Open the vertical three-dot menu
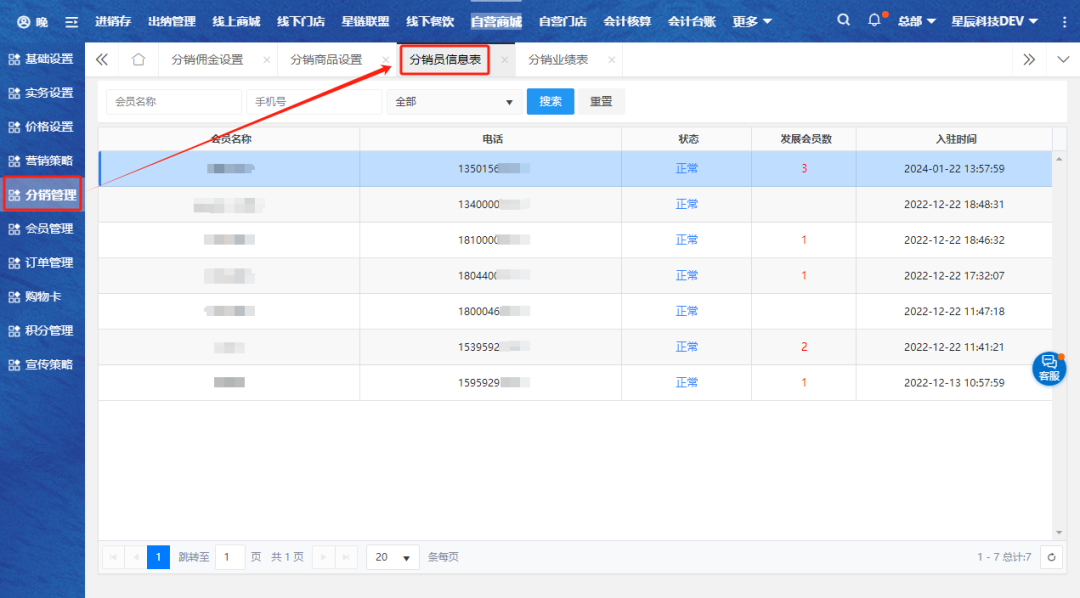This screenshot has height=598, width=1080. click(1063, 21)
